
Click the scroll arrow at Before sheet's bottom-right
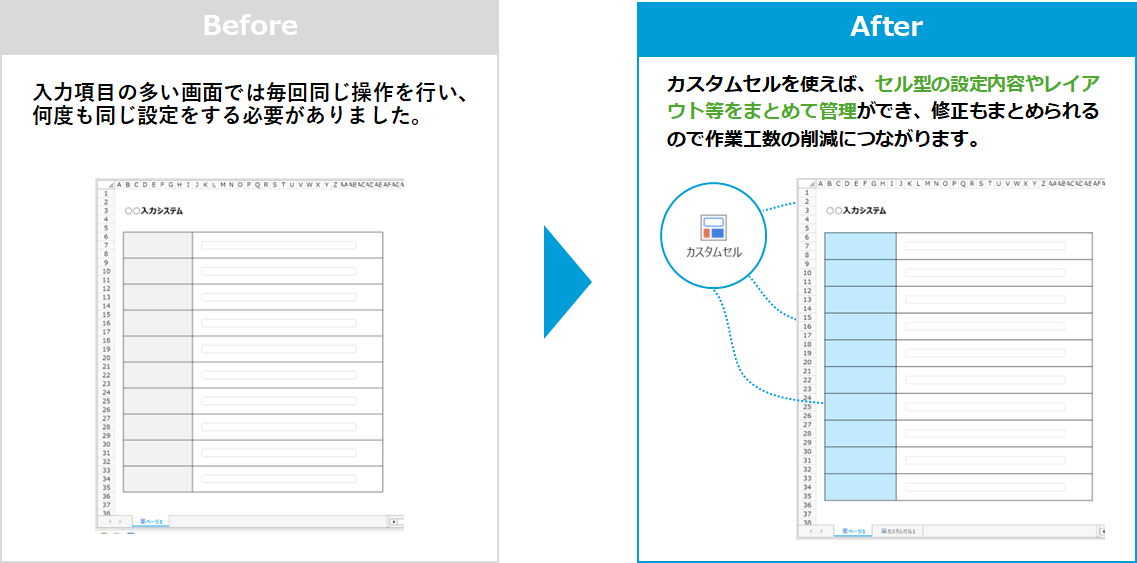pos(394,521)
